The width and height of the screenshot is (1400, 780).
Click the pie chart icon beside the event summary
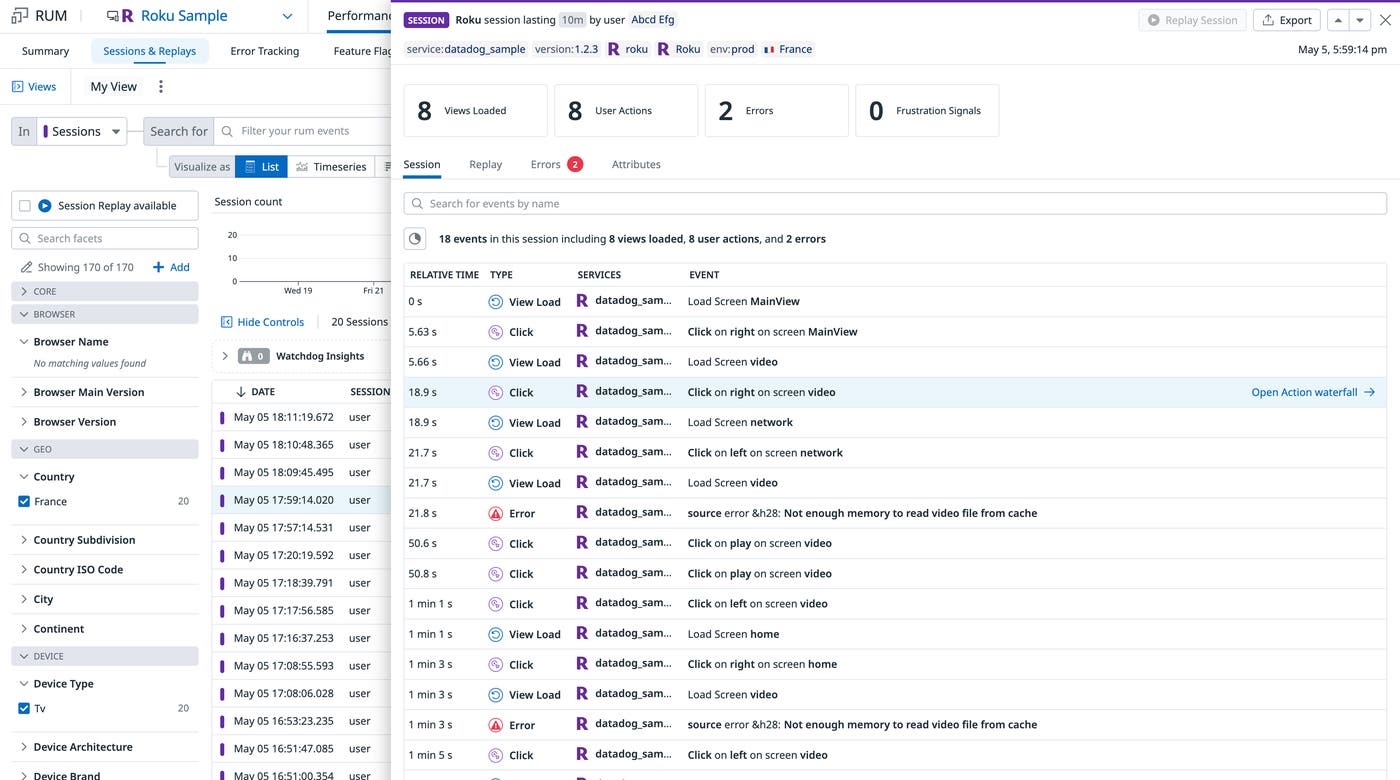415,238
